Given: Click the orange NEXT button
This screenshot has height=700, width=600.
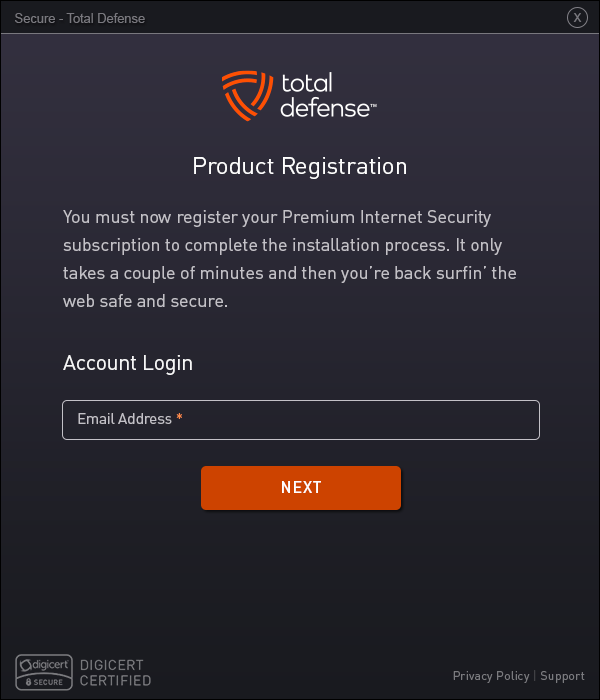Looking at the screenshot, I should point(301,488).
